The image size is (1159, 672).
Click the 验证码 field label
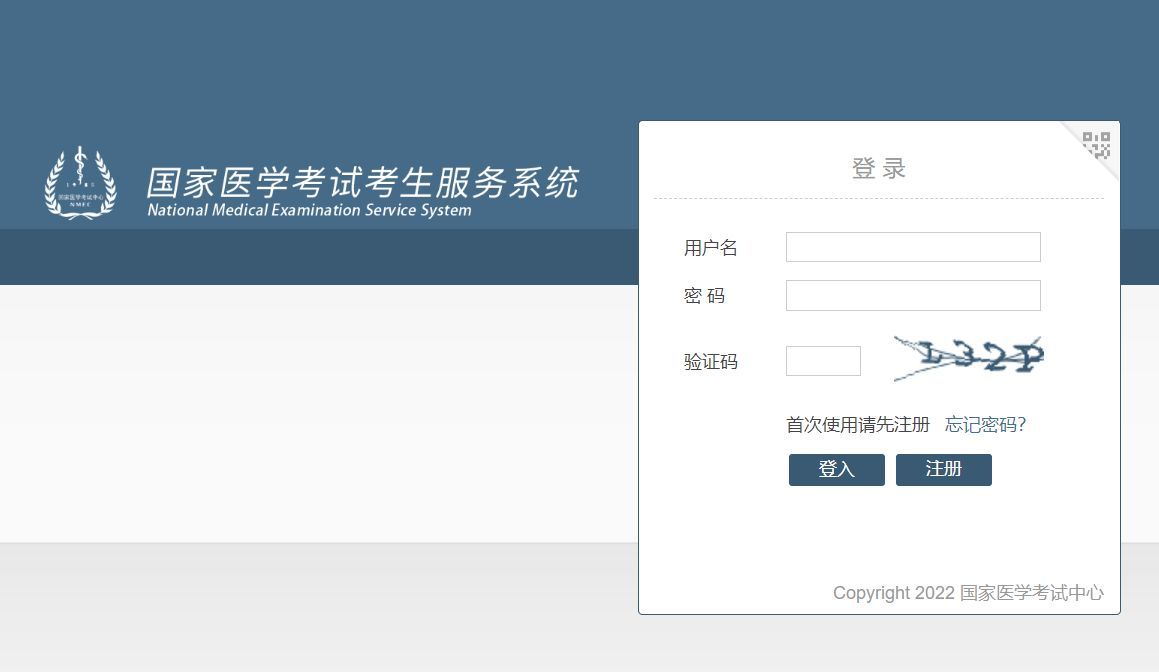click(710, 362)
